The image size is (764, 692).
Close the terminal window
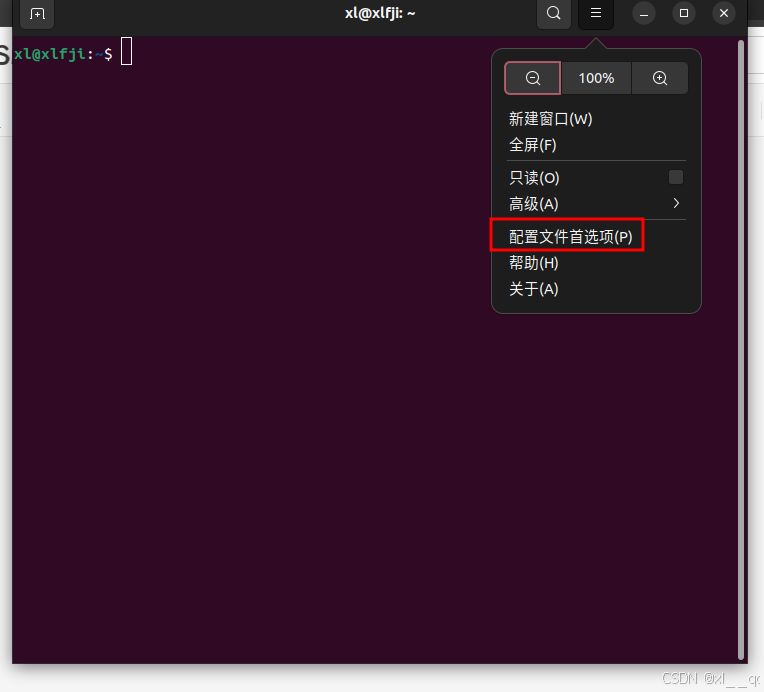tap(724, 13)
